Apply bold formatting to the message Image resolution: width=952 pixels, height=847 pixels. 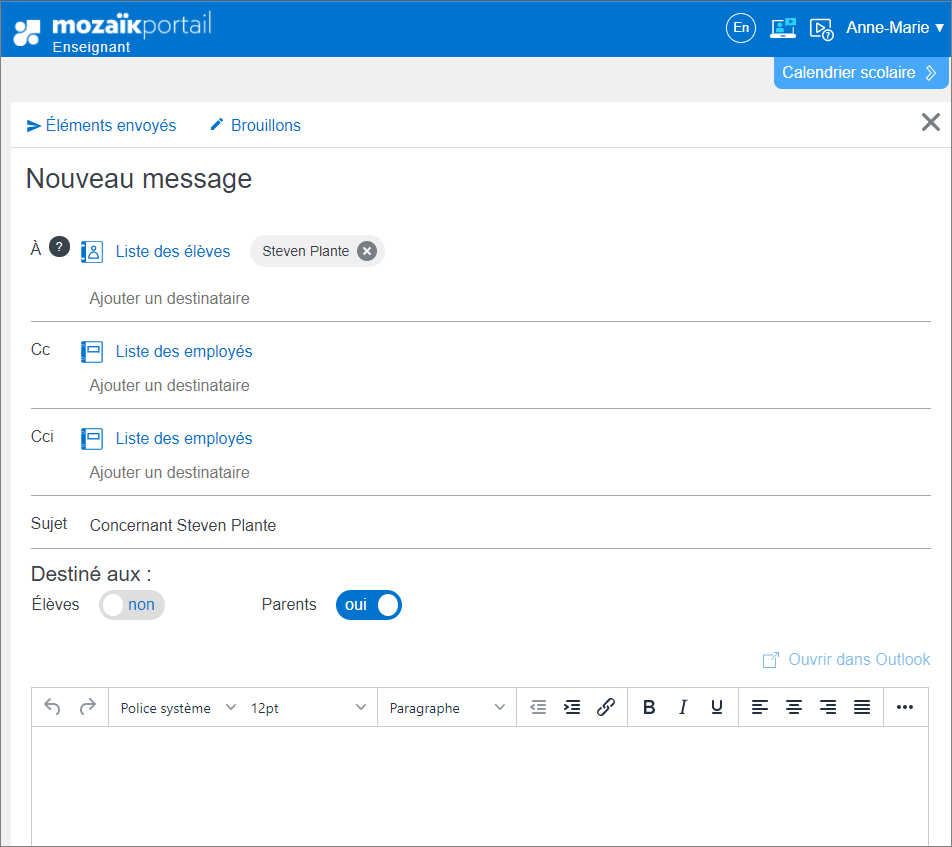649,707
